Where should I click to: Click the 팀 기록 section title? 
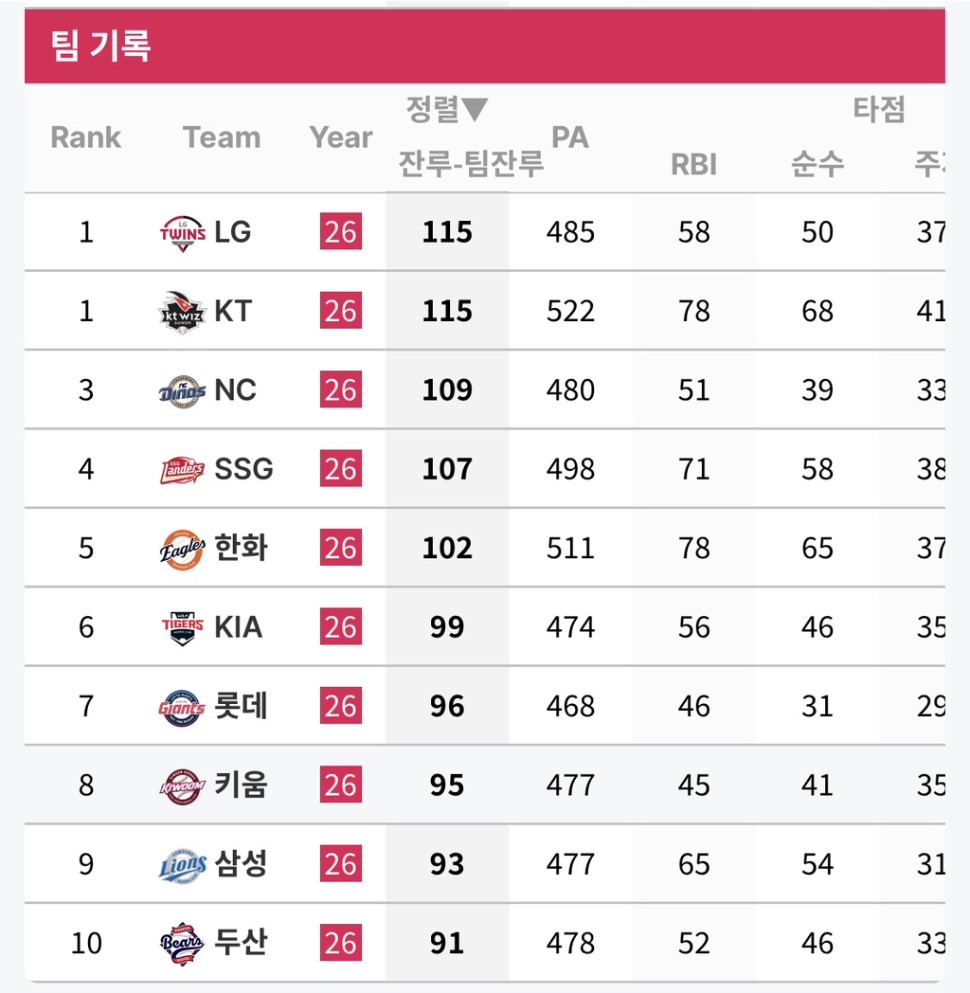coord(101,46)
